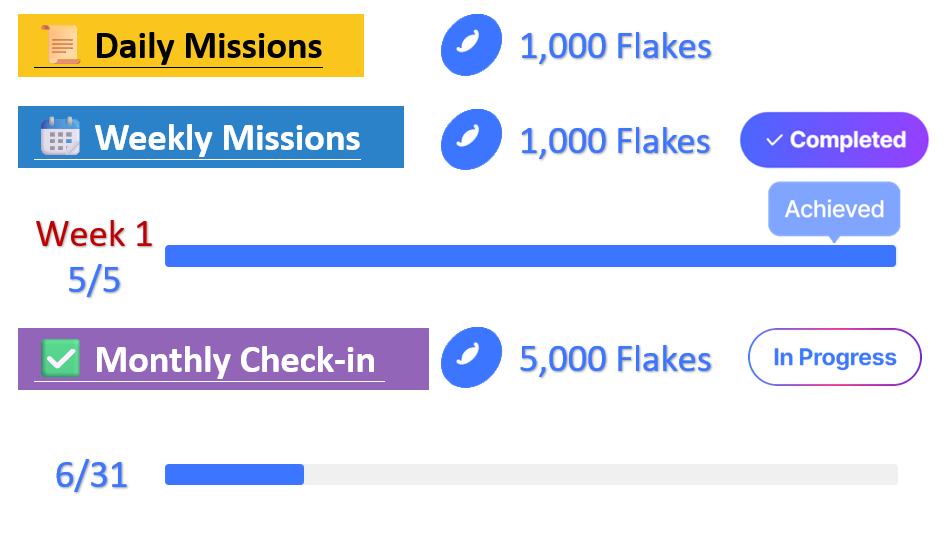Image resolution: width=949 pixels, height=539 pixels.
Task: Open the Monthly Check-in header
Action: (x=235, y=359)
